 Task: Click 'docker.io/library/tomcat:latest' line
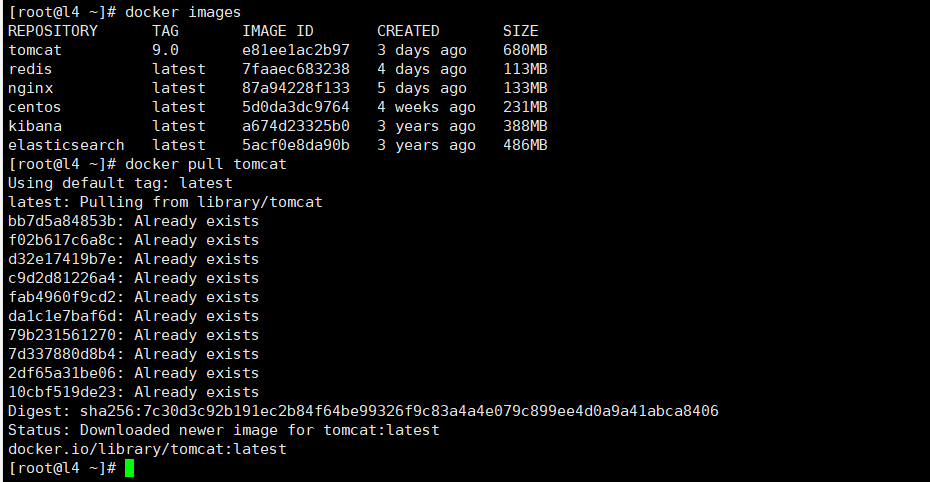tap(147, 449)
